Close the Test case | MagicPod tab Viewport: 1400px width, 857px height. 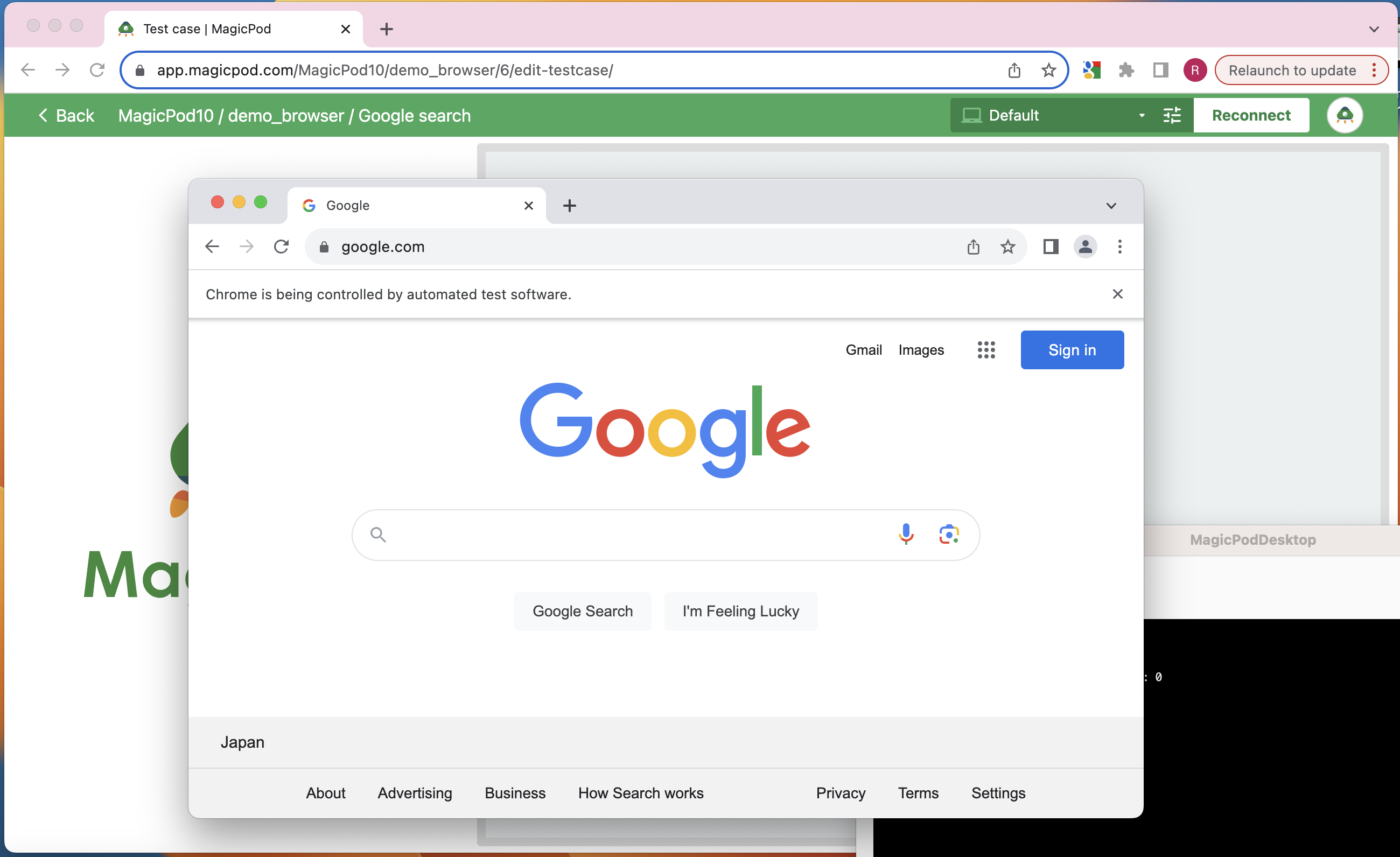point(346,29)
